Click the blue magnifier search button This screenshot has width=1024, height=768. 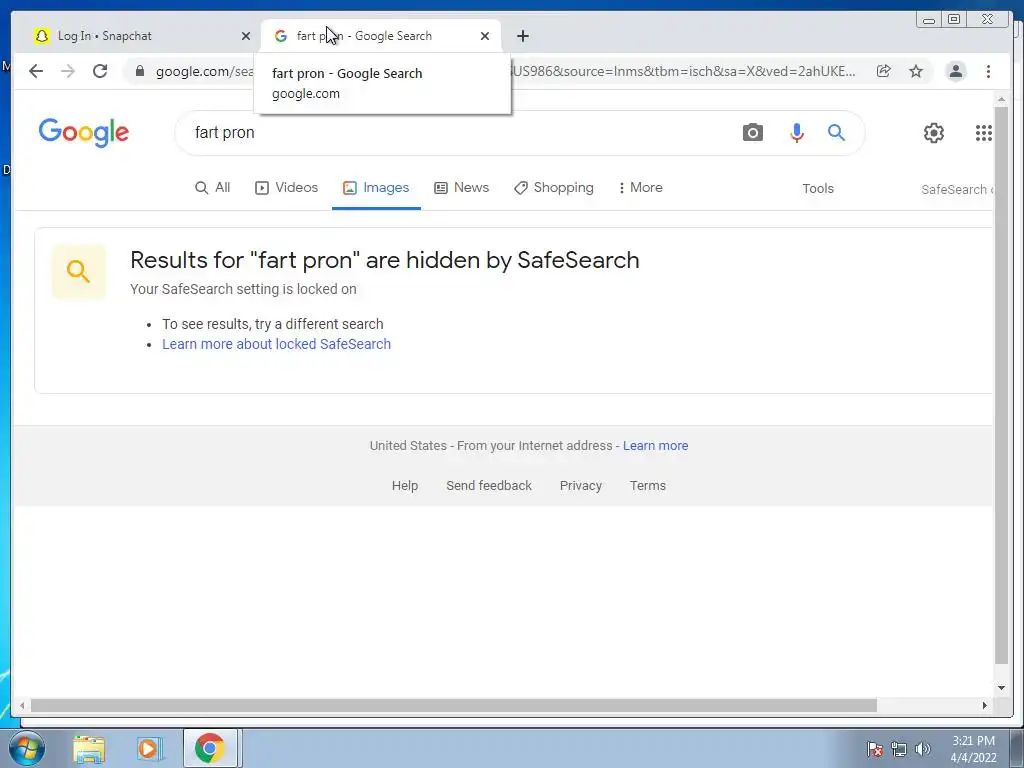pyautogui.click(x=836, y=133)
